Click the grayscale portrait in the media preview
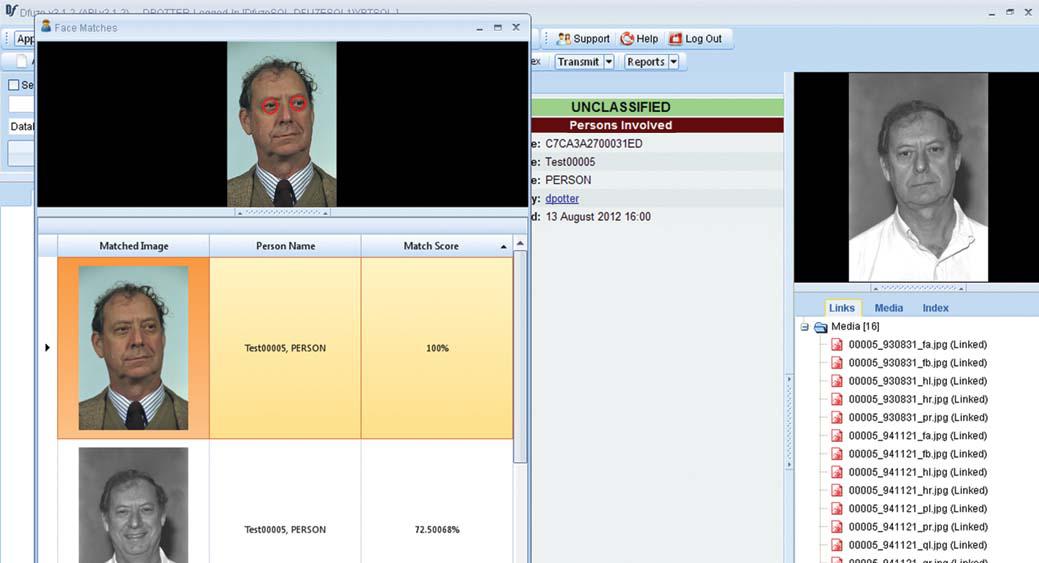Screen dimensions: 1039x563 click(918, 178)
